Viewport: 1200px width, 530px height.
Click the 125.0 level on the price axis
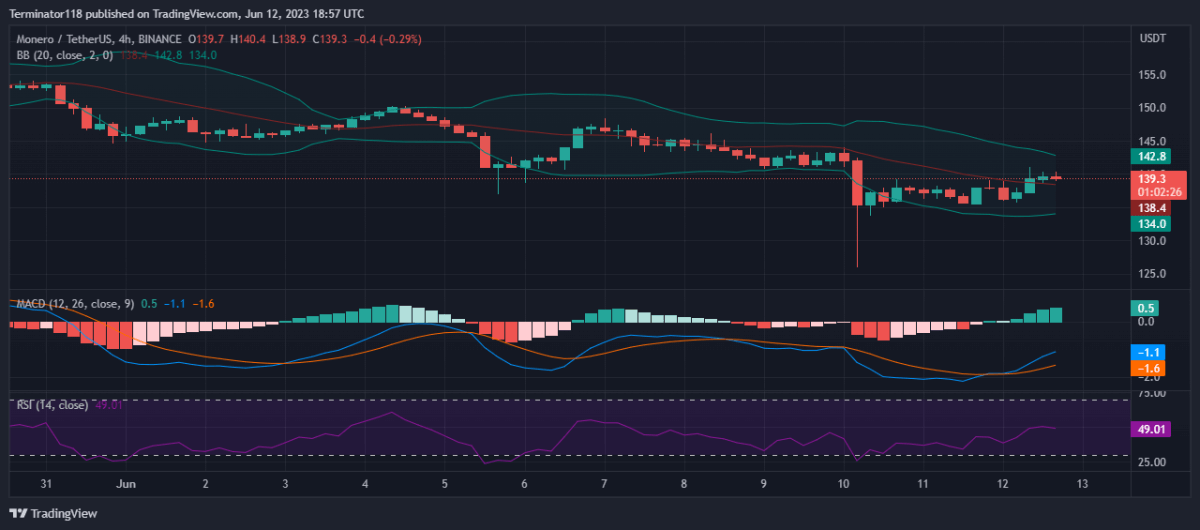(1153, 274)
